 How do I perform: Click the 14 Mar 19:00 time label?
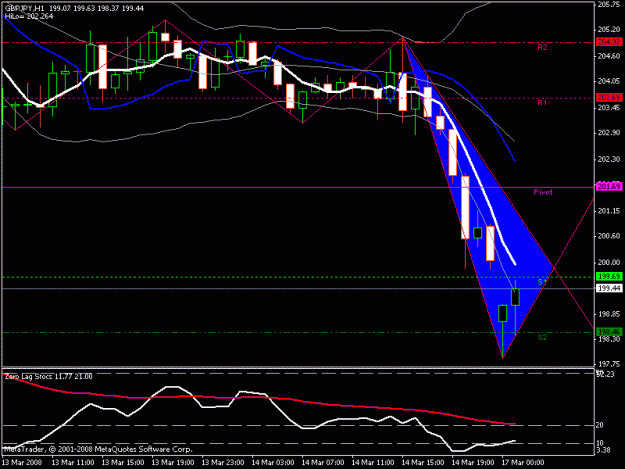[473, 463]
